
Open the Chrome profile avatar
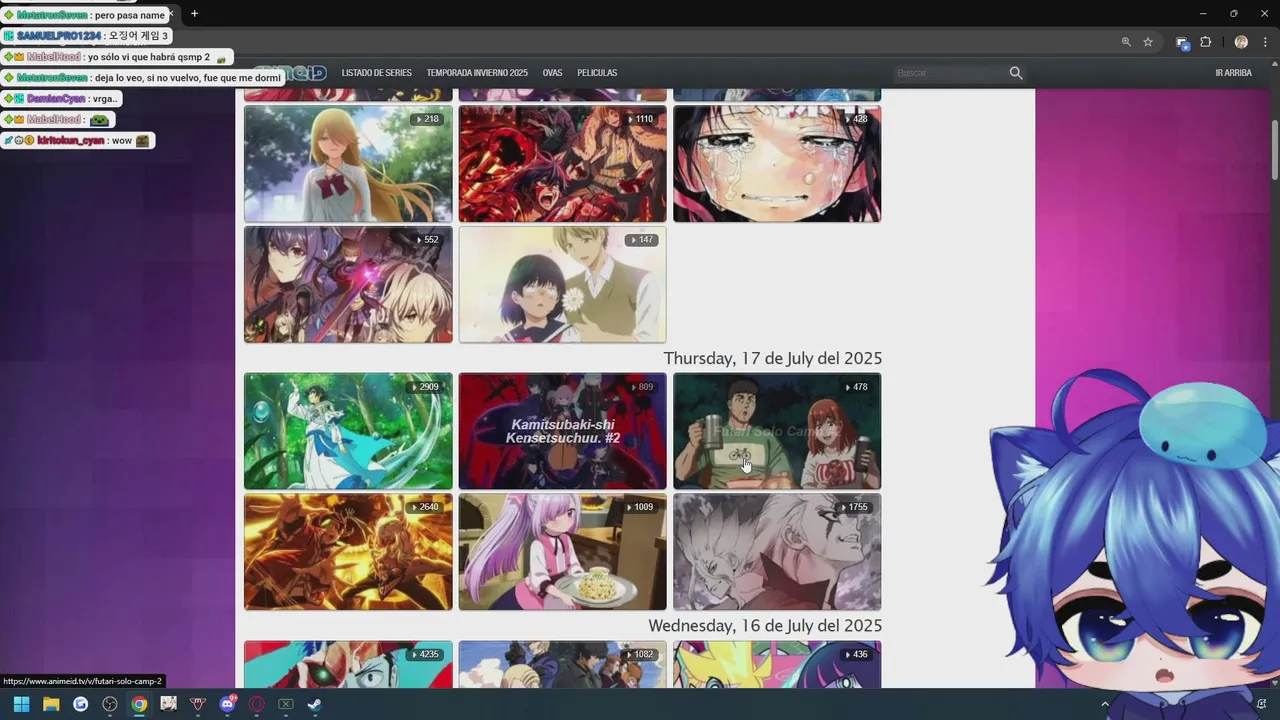(1241, 42)
